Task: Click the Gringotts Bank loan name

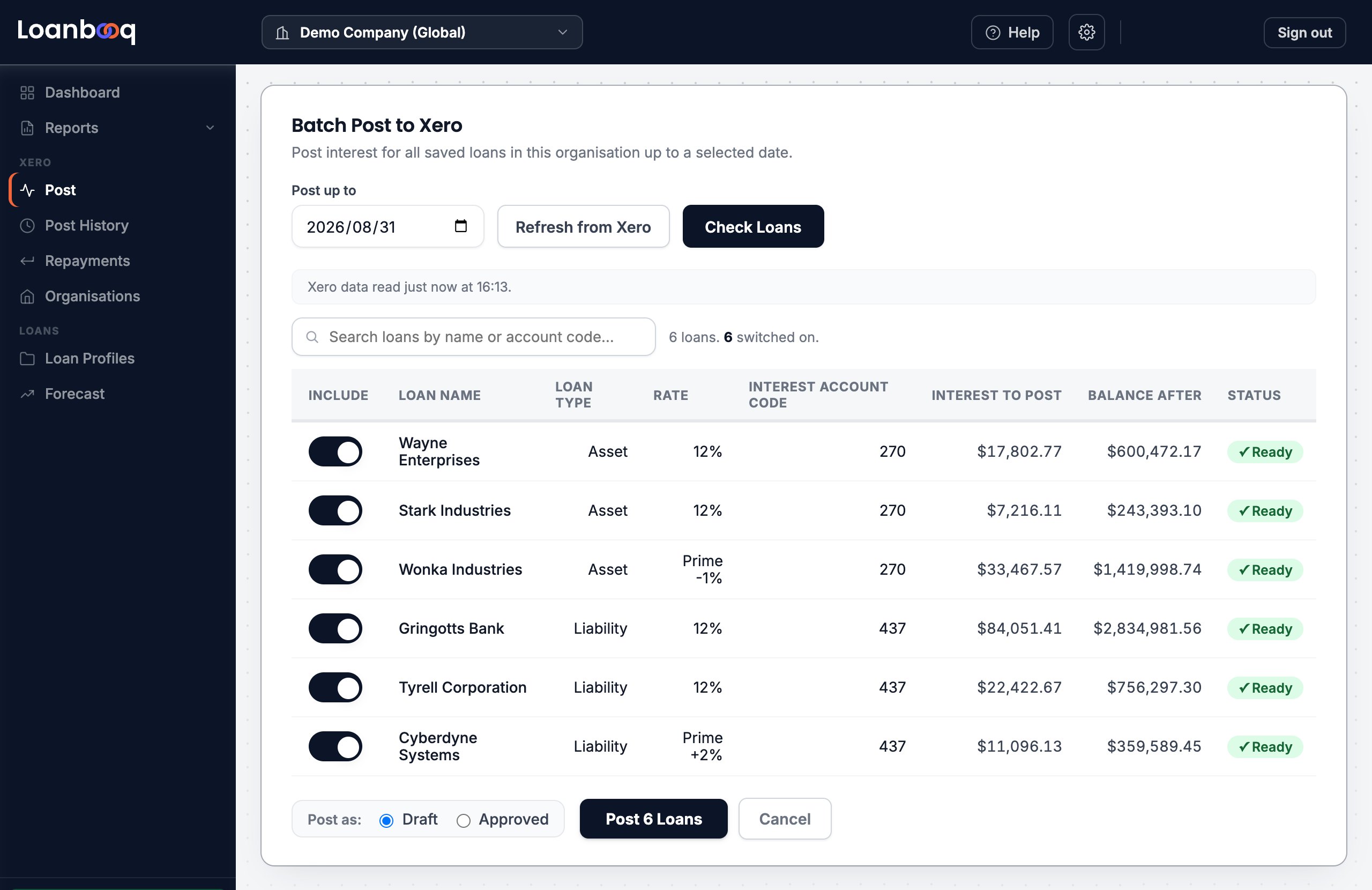Action: coord(451,628)
